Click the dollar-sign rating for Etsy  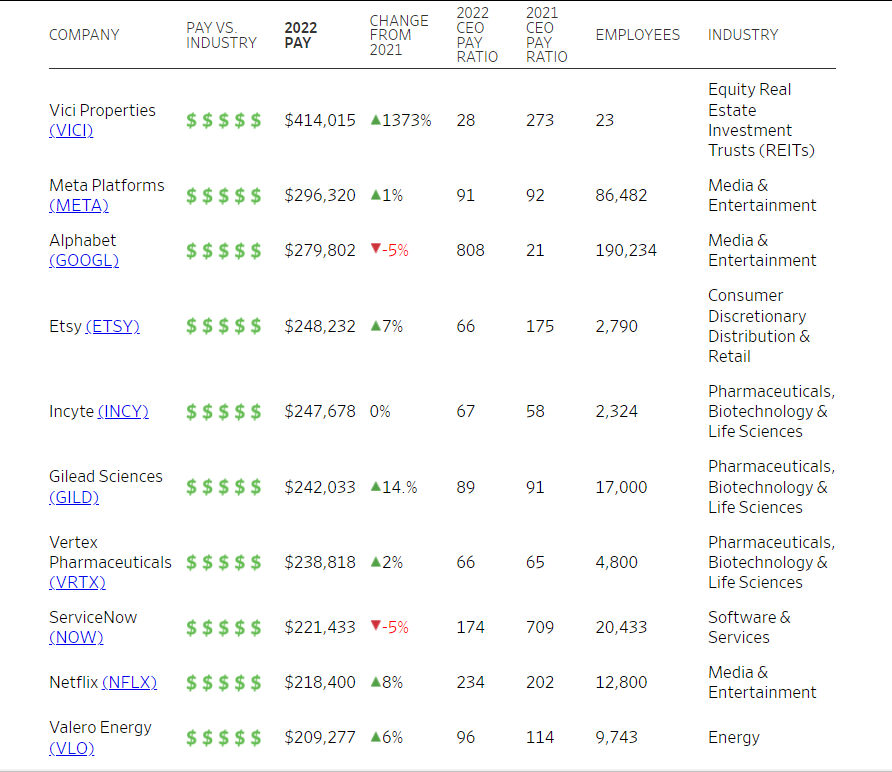point(224,327)
